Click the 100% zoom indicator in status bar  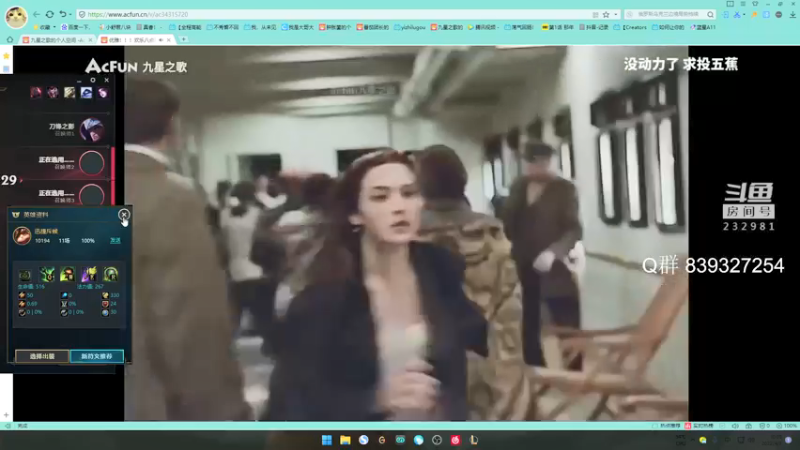[x=787, y=426]
